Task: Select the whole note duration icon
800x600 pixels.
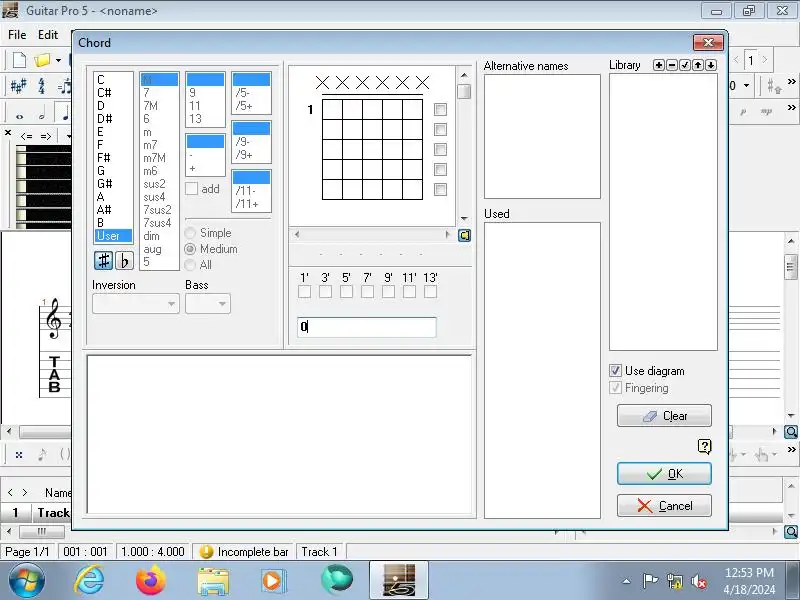Action: [19, 116]
